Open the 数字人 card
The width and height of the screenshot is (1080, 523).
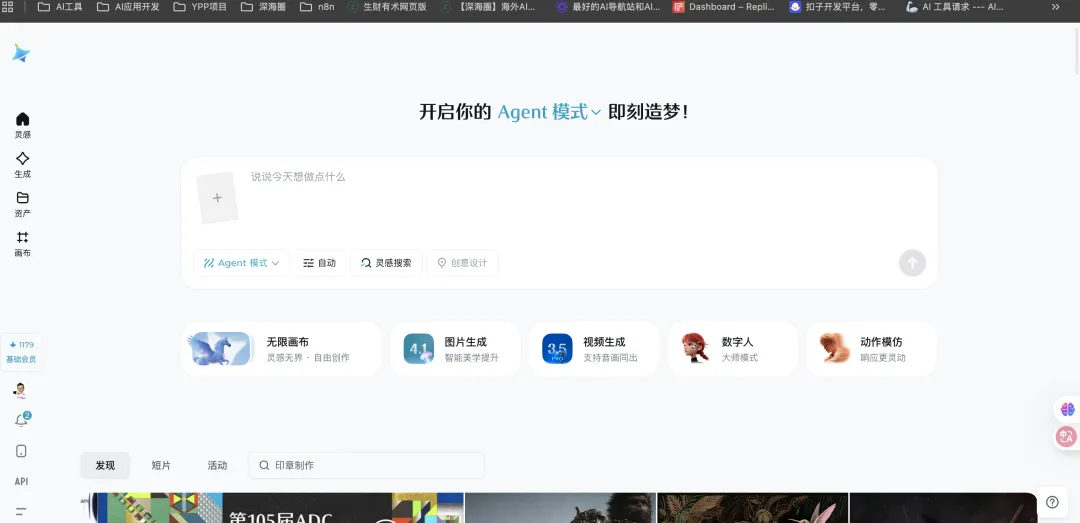click(733, 349)
